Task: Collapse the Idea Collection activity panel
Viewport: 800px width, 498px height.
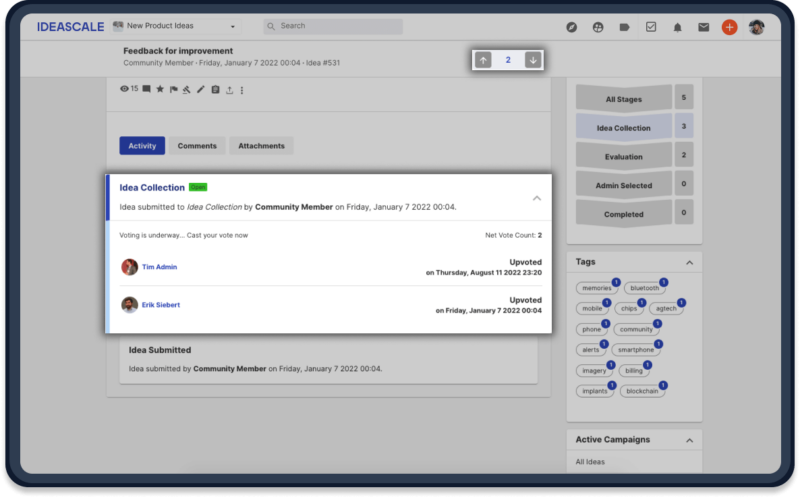Action: tap(536, 198)
